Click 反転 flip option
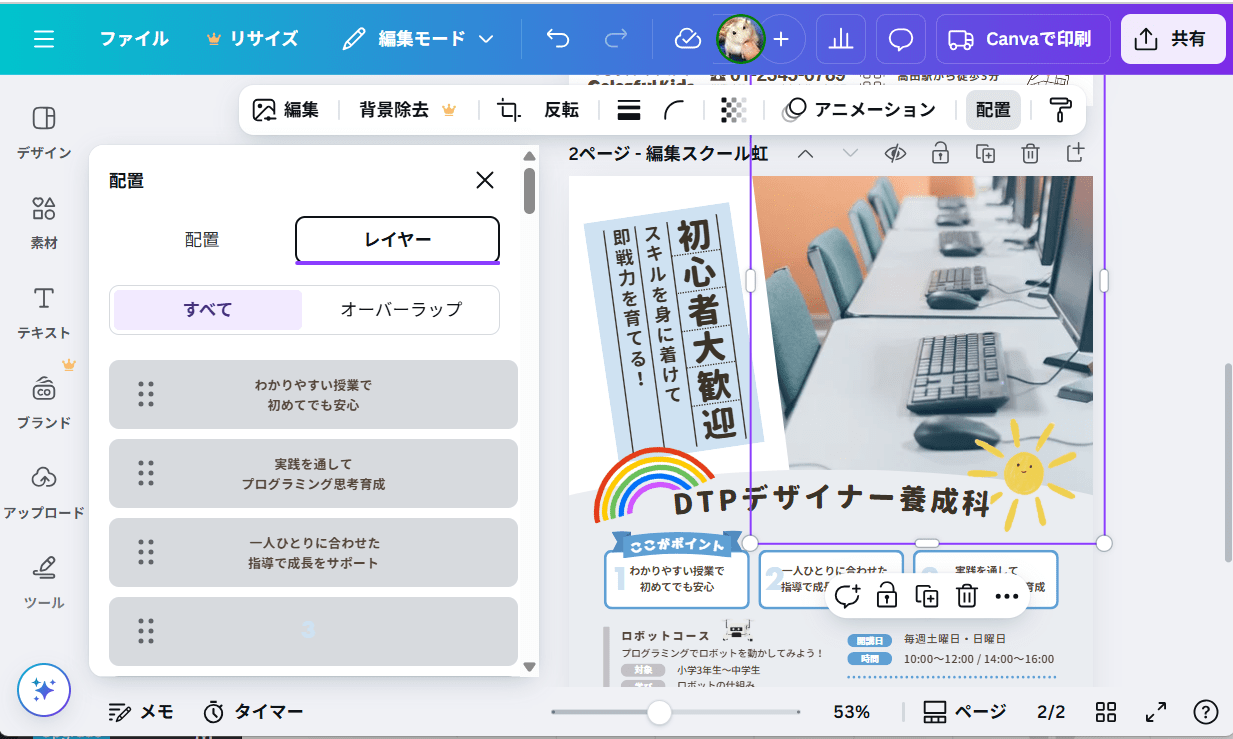Screen dimensions: 1233x739 (x=562, y=110)
